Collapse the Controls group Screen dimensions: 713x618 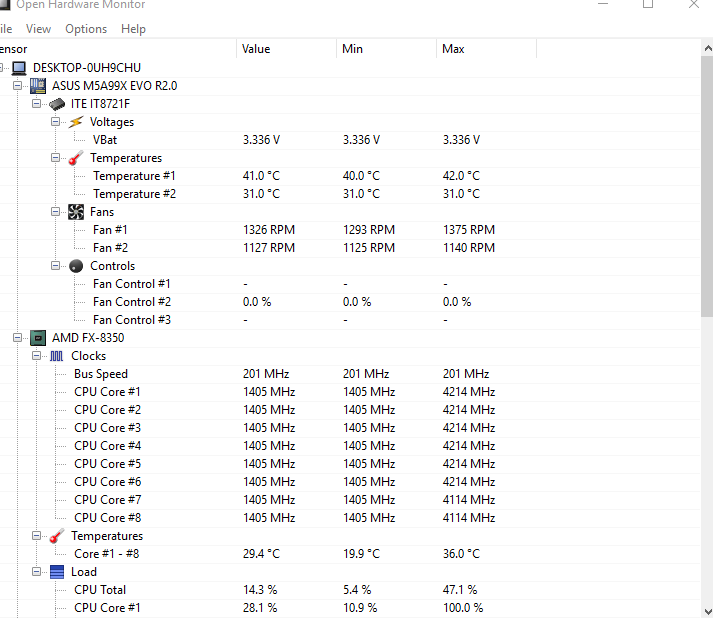pos(55,266)
